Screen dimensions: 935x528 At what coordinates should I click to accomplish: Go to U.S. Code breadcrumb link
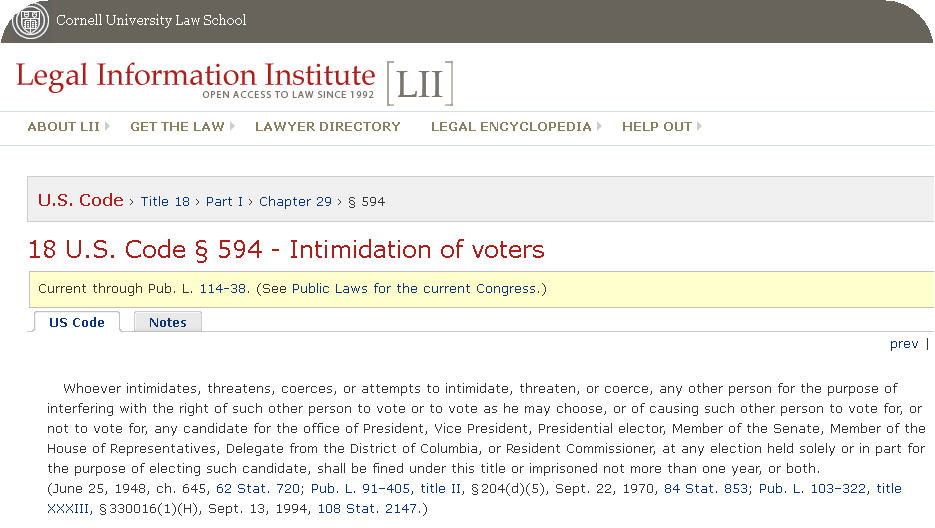pyautogui.click(x=81, y=200)
